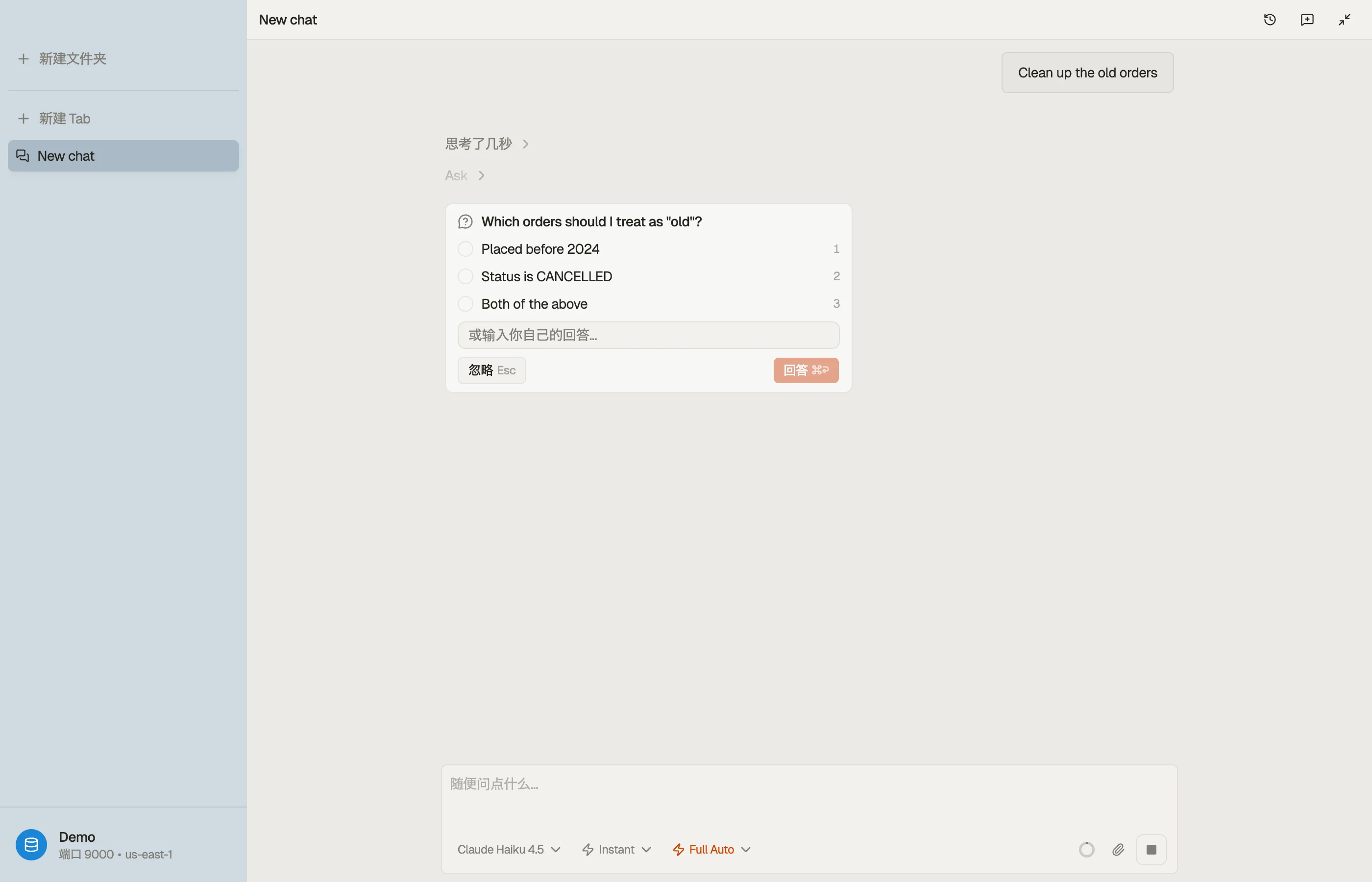Focus the 或输入你自己的回答 answer field

click(x=648, y=335)
